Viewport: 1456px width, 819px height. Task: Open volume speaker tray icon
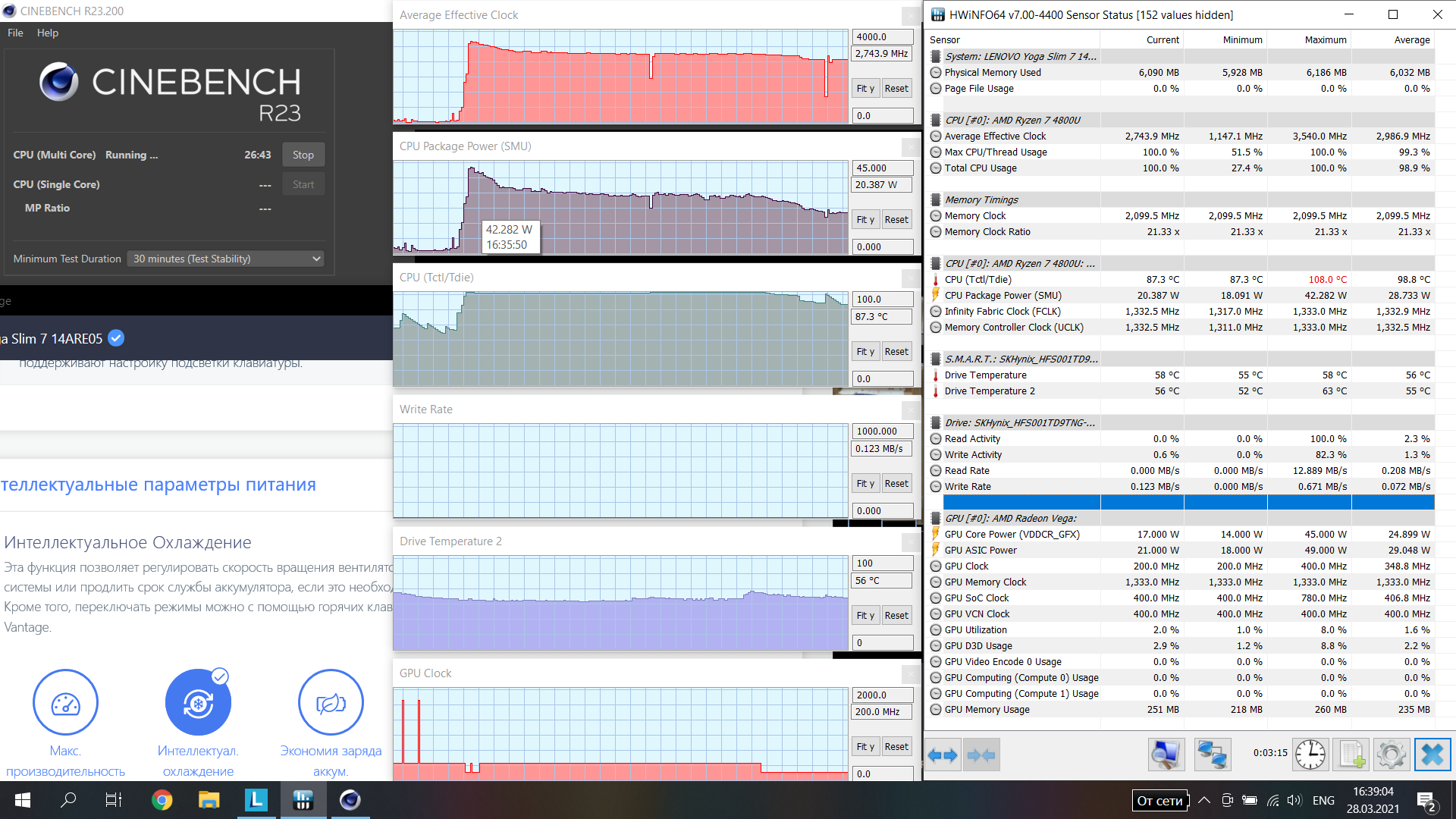pos(1294,800)
